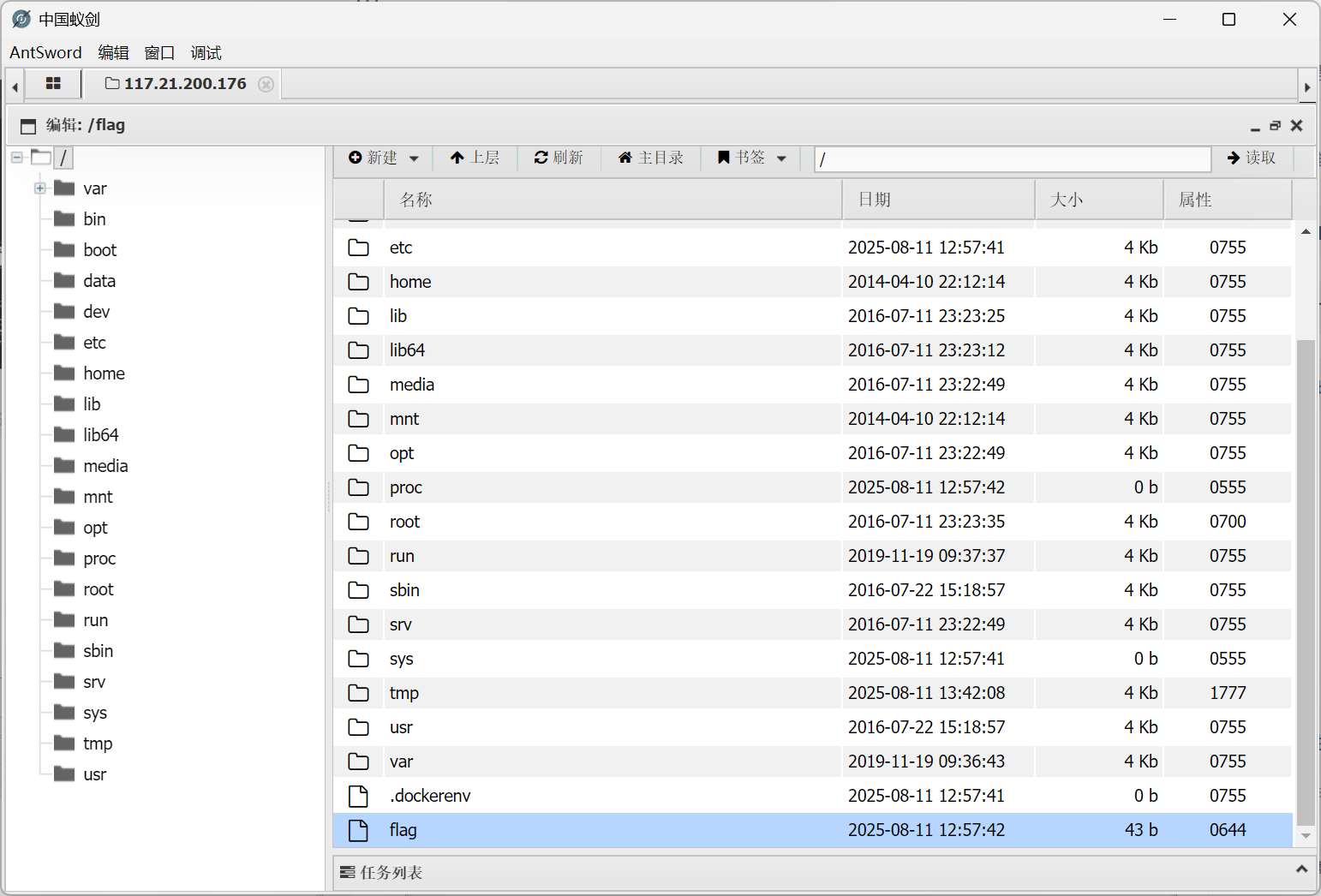Switch to the 117.21.200.176 tab
The height and width of the screenshot is (896, 1321).
coord(176,83)
